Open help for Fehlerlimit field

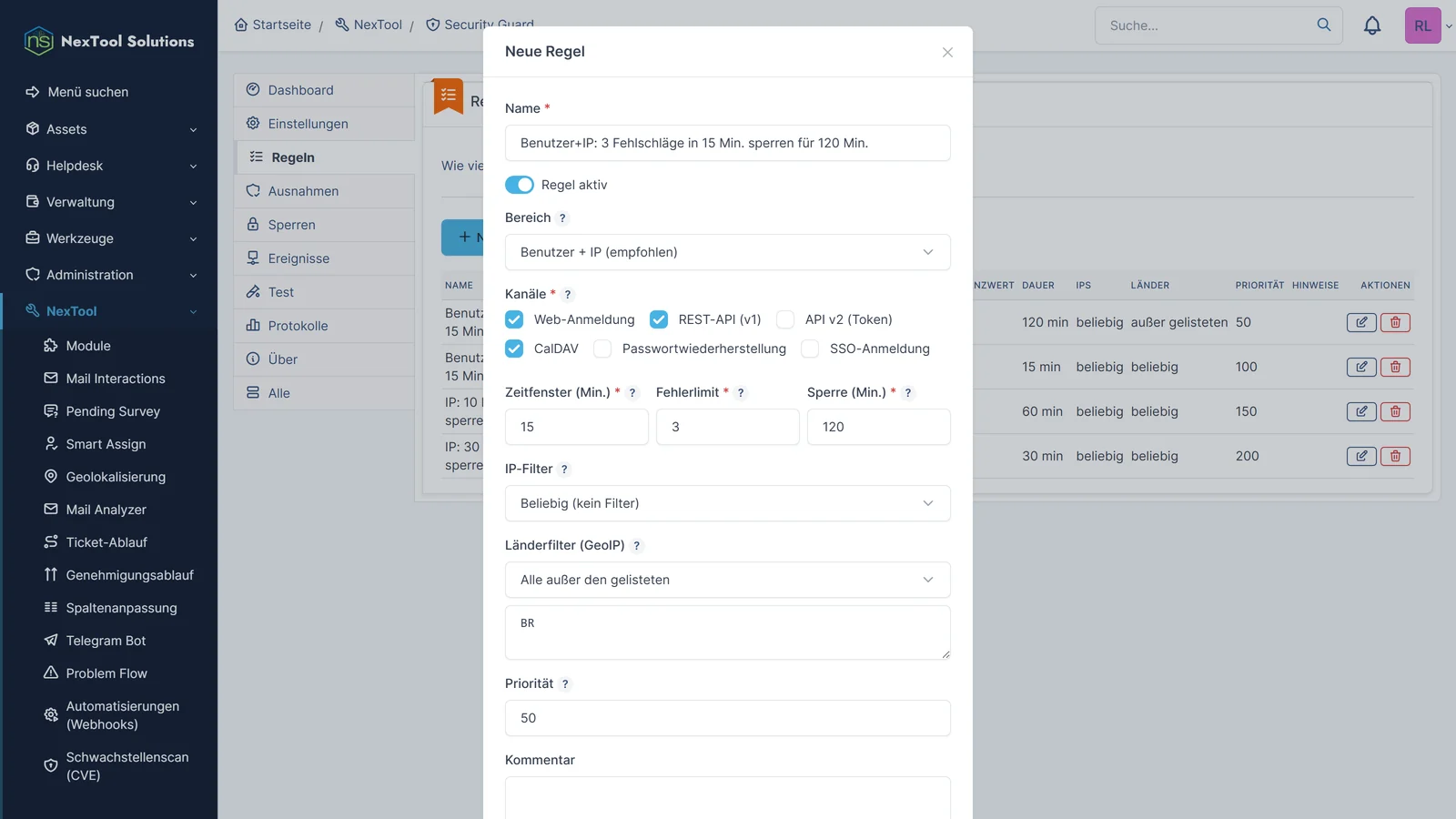click(x=741, y=393)
